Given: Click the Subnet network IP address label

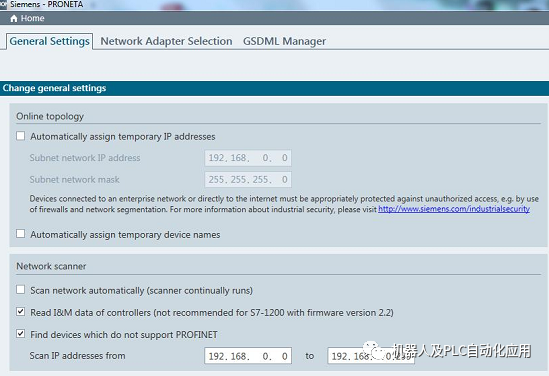Looking at the screenshot, I should tap(85, 158).
